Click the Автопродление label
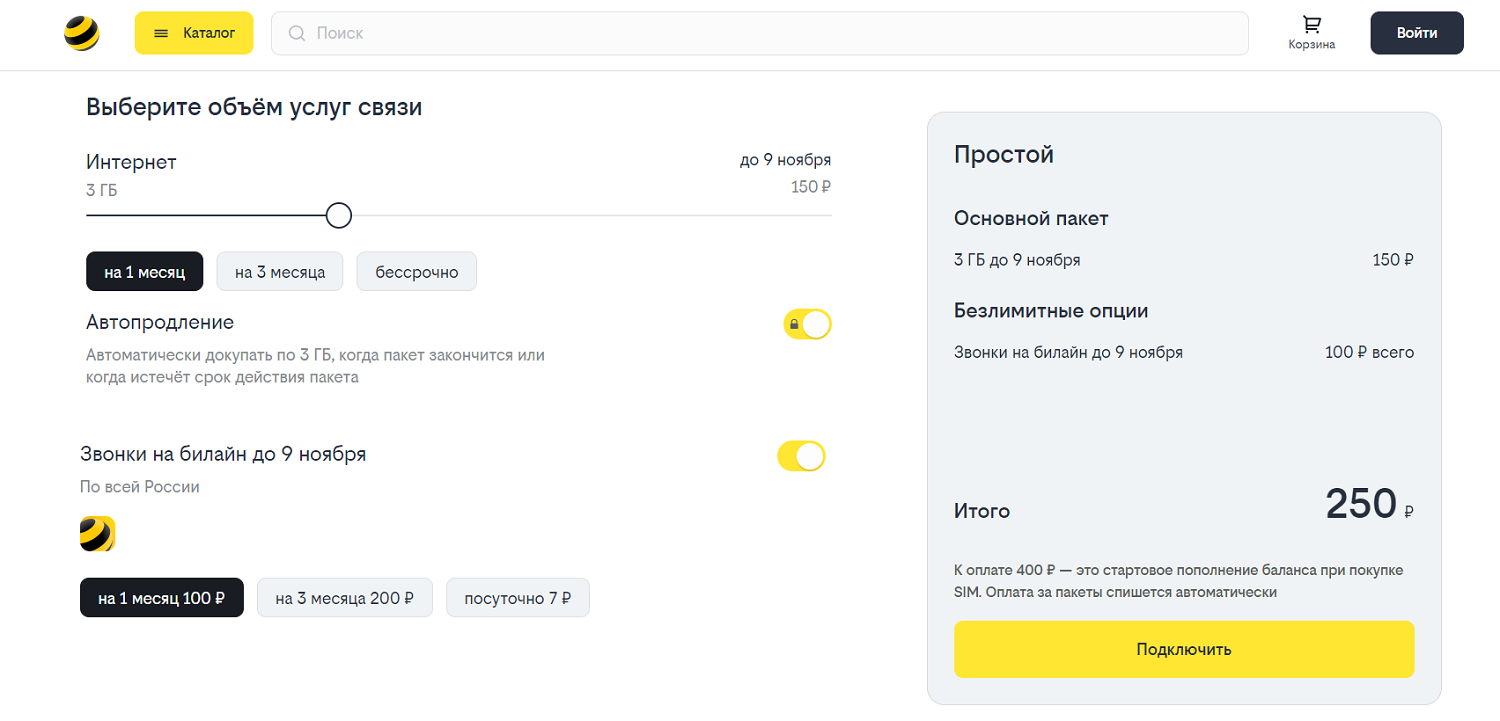The image size is (1500, 721). coord(160,323)
